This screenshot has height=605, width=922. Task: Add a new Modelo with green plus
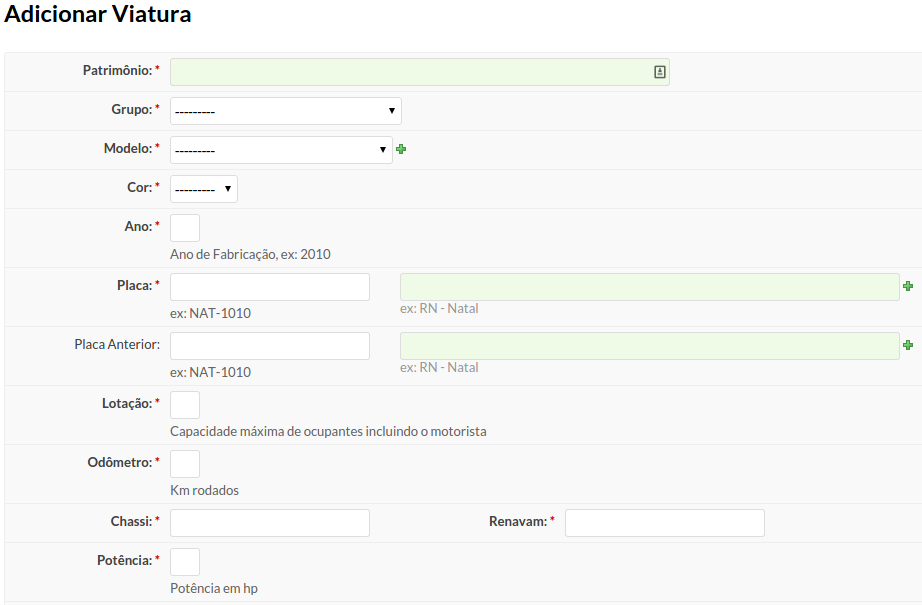(401, 149)
